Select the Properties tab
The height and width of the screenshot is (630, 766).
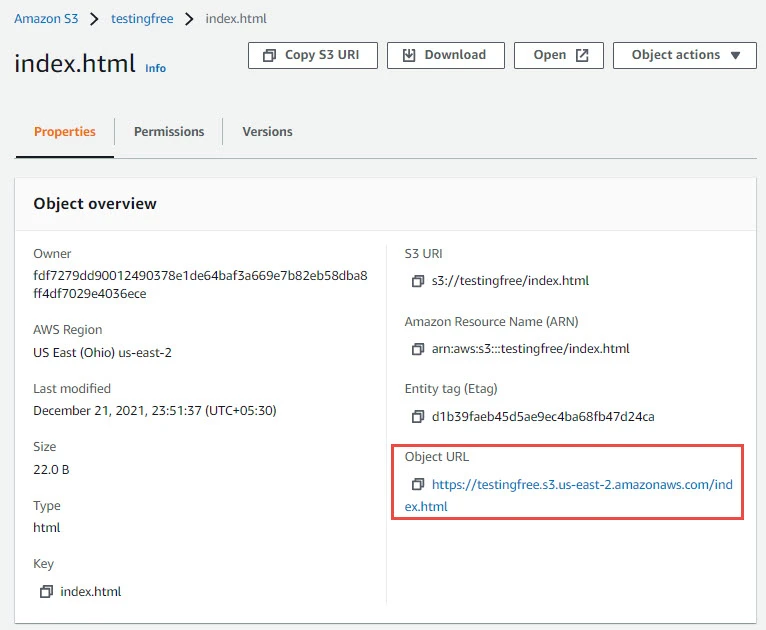pyautogui.click(x=65, y=132)
